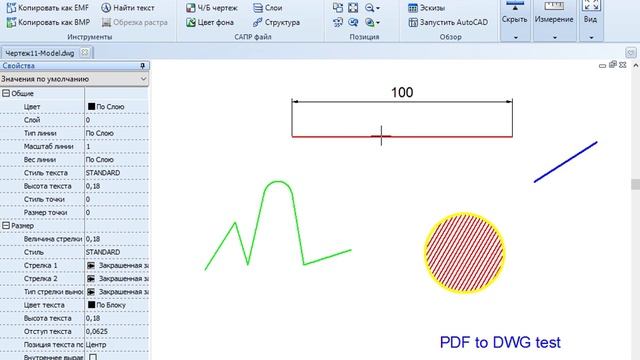Viewport: 640px width, 360px height.
Task: Click Копировать как BMP tool
Action: coord(48,22)
